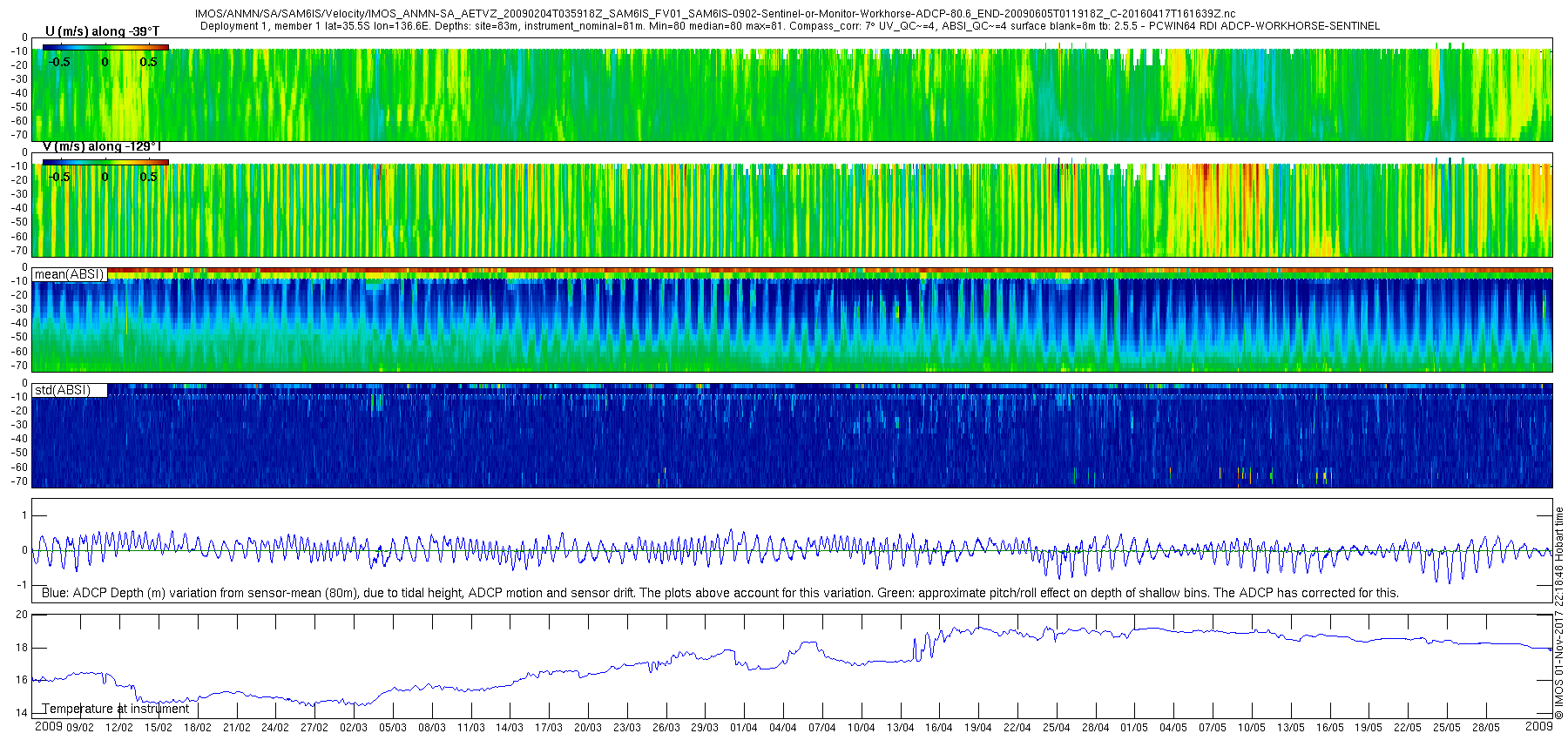Click the '25/04' date tick label
The image size is (1568, 740).
1057,728
